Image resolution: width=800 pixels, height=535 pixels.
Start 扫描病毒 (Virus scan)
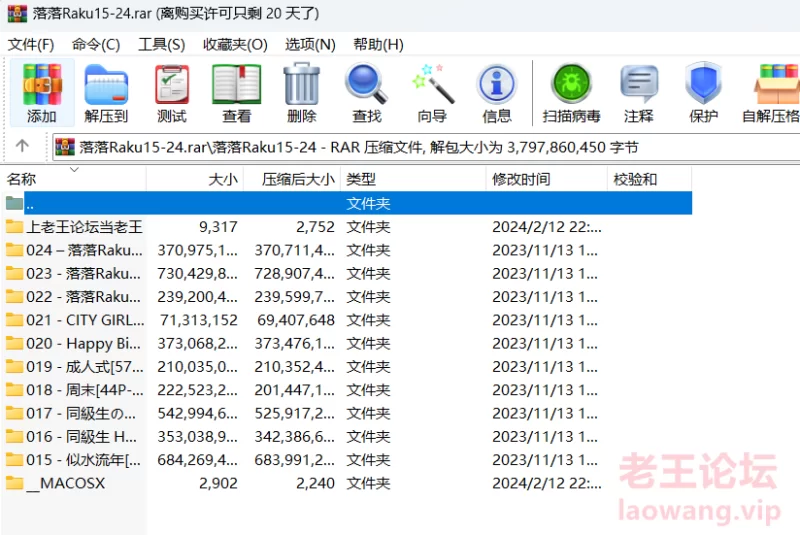click(x=571, y=92)
